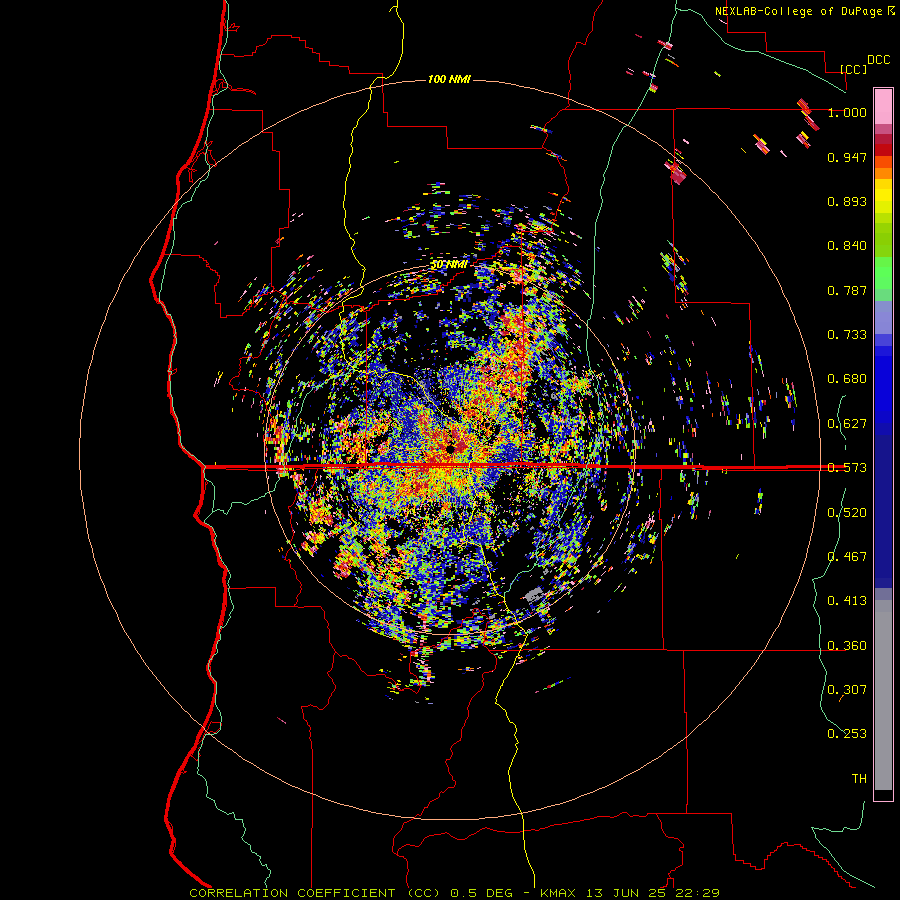The height and width of the screenshot is (900, 900).
Task: Click the [CC] units label
Action: [x=853, y=69]
